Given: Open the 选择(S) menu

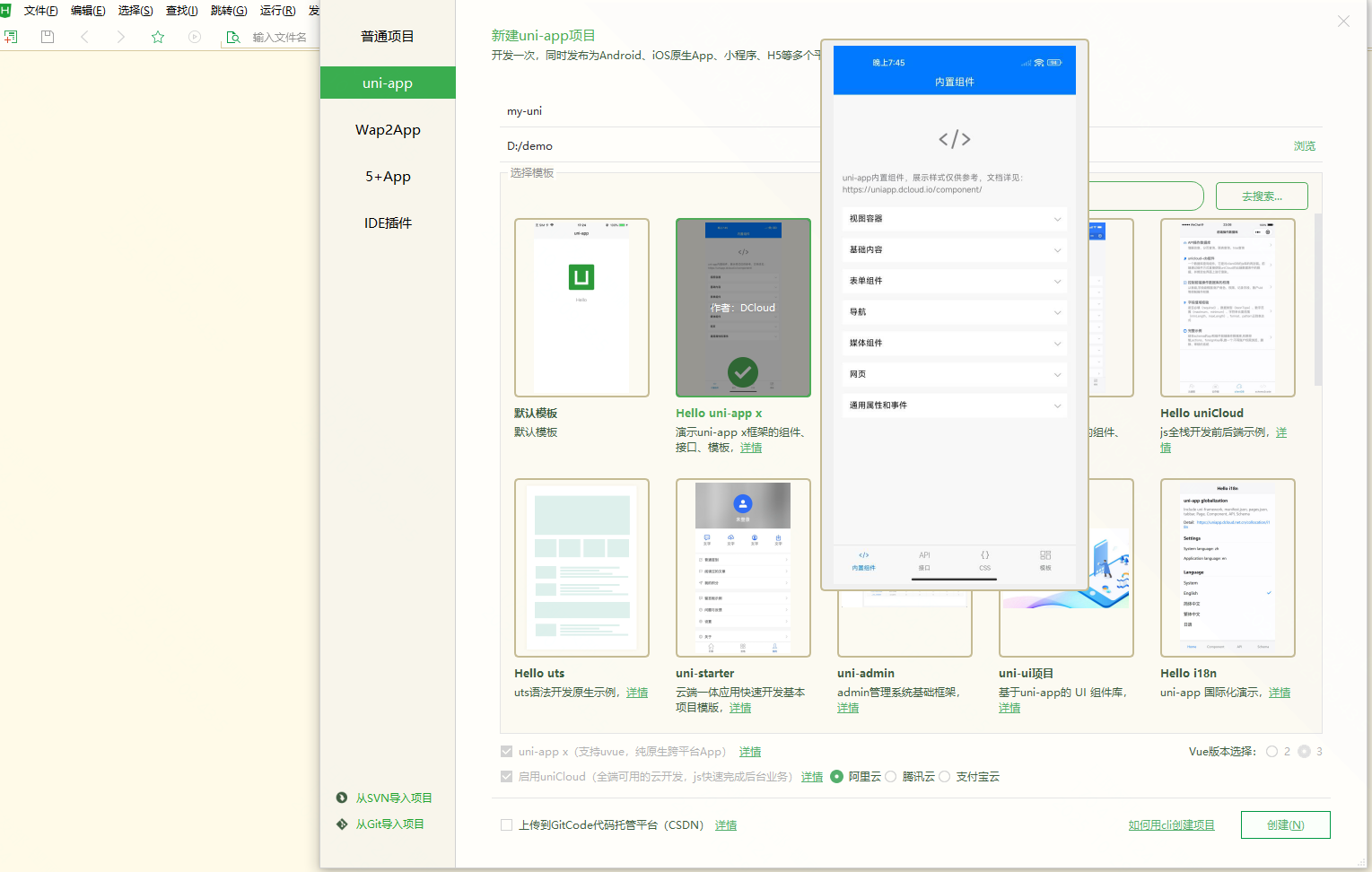Looking at the screenshot, I should tap(135, 11).
